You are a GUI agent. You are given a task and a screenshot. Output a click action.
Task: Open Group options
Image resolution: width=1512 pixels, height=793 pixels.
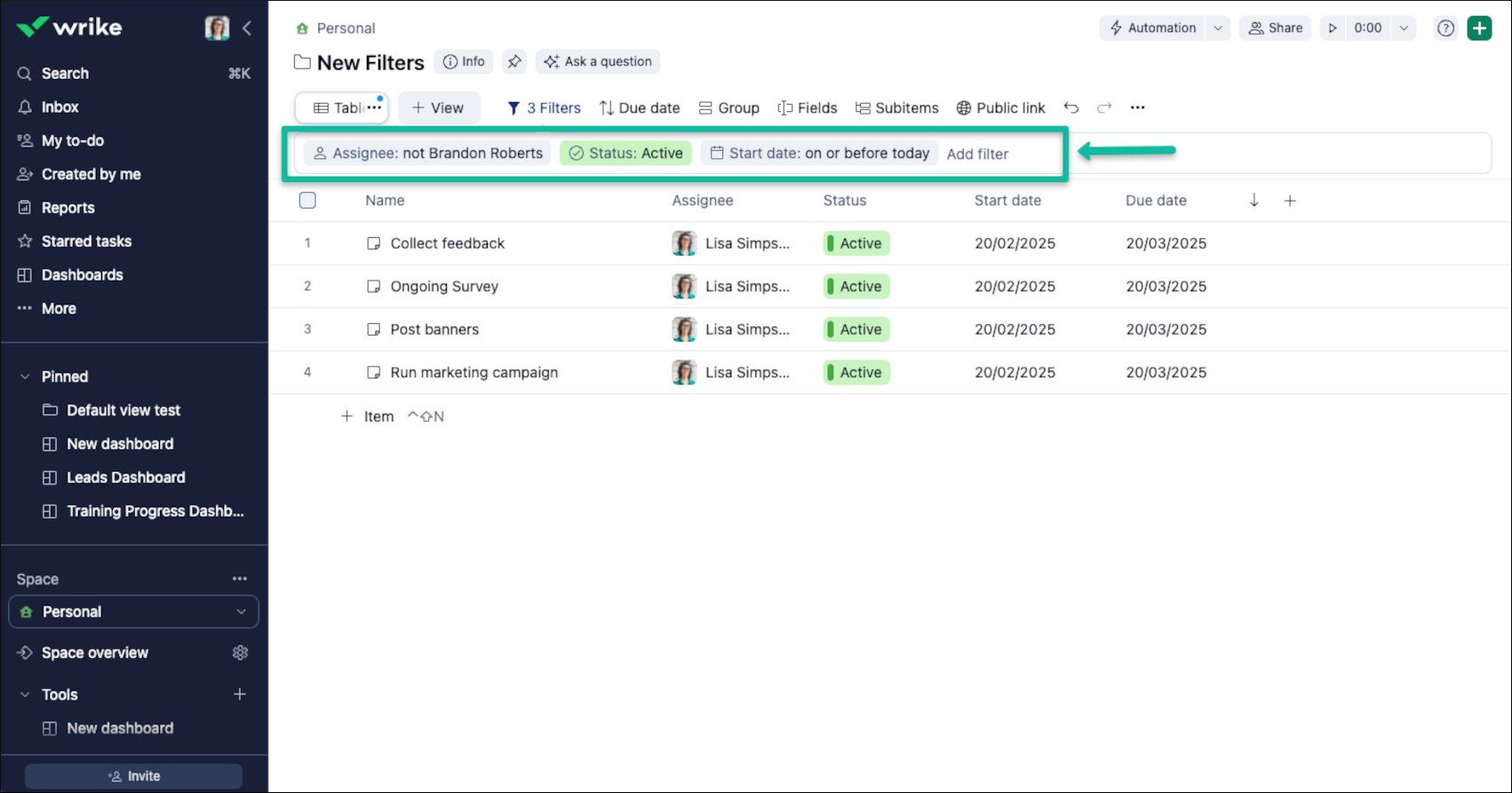[x=728, y=107]
